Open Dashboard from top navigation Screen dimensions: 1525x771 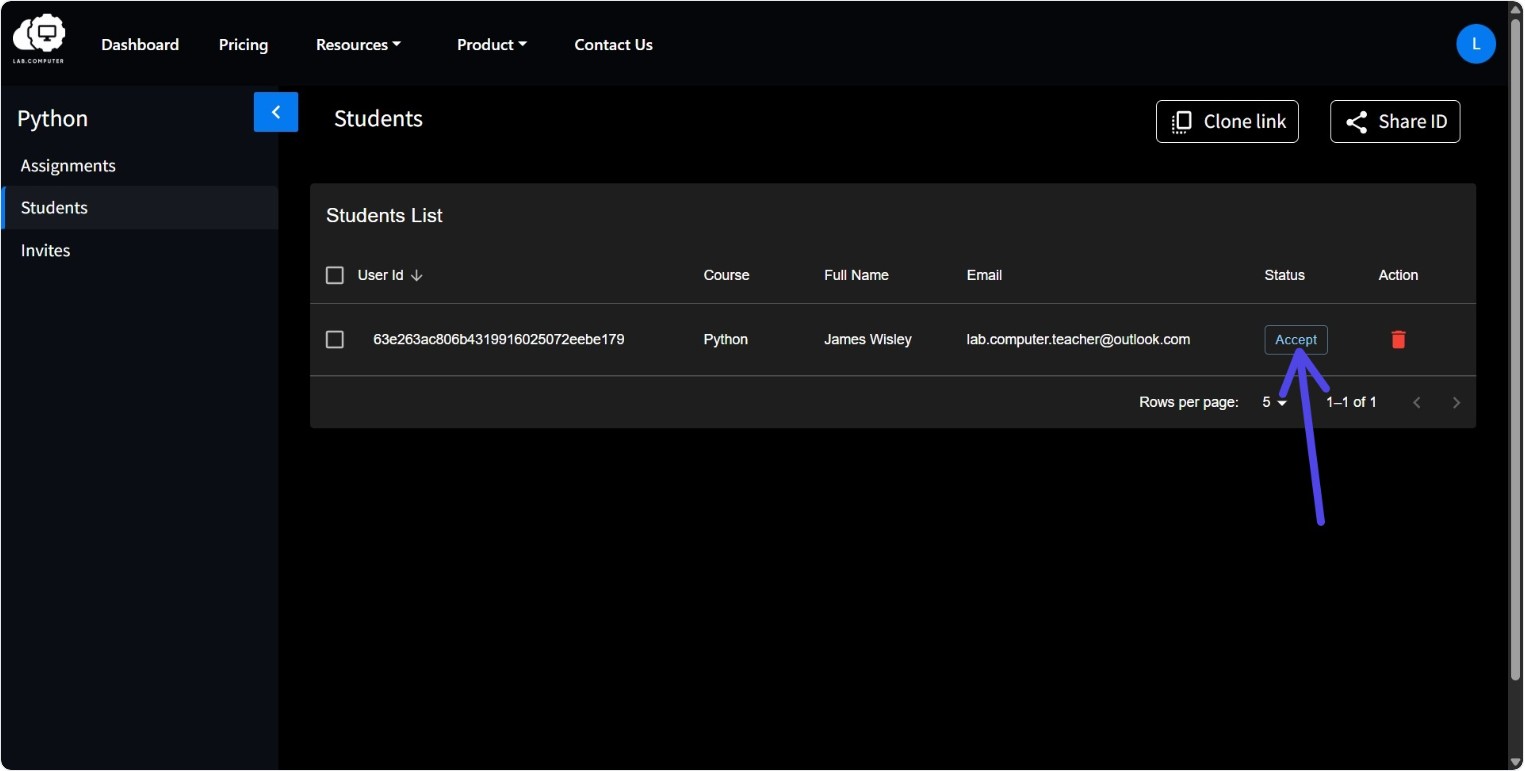coord(140,45)
